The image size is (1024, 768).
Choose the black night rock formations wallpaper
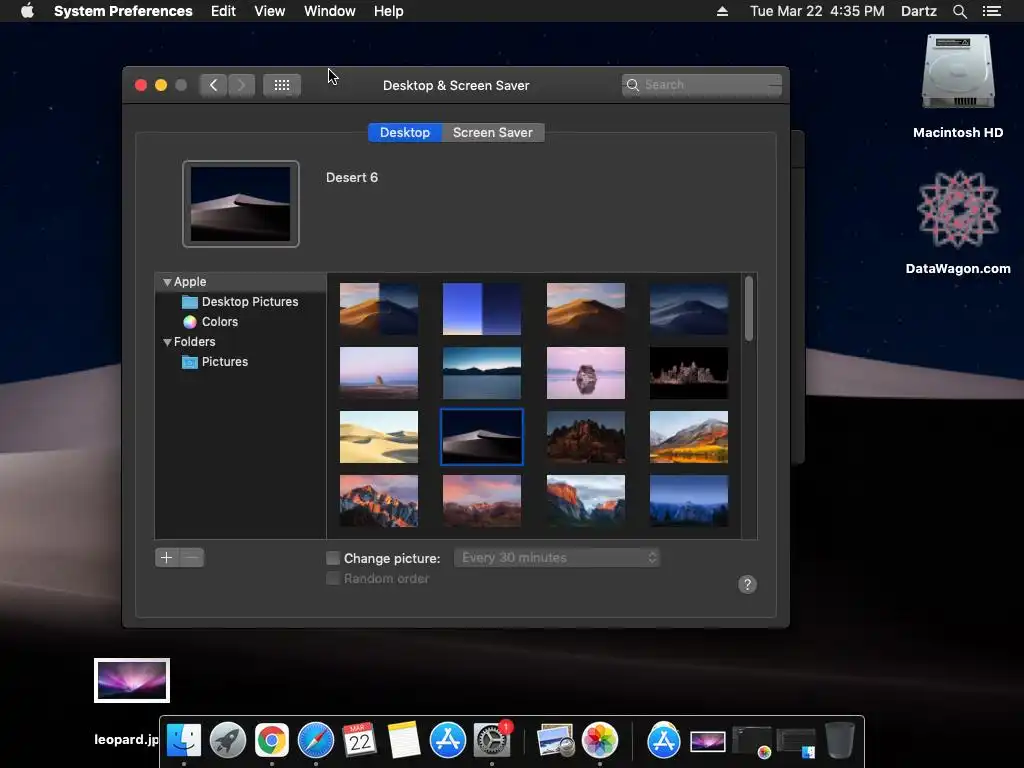[689, 373]
